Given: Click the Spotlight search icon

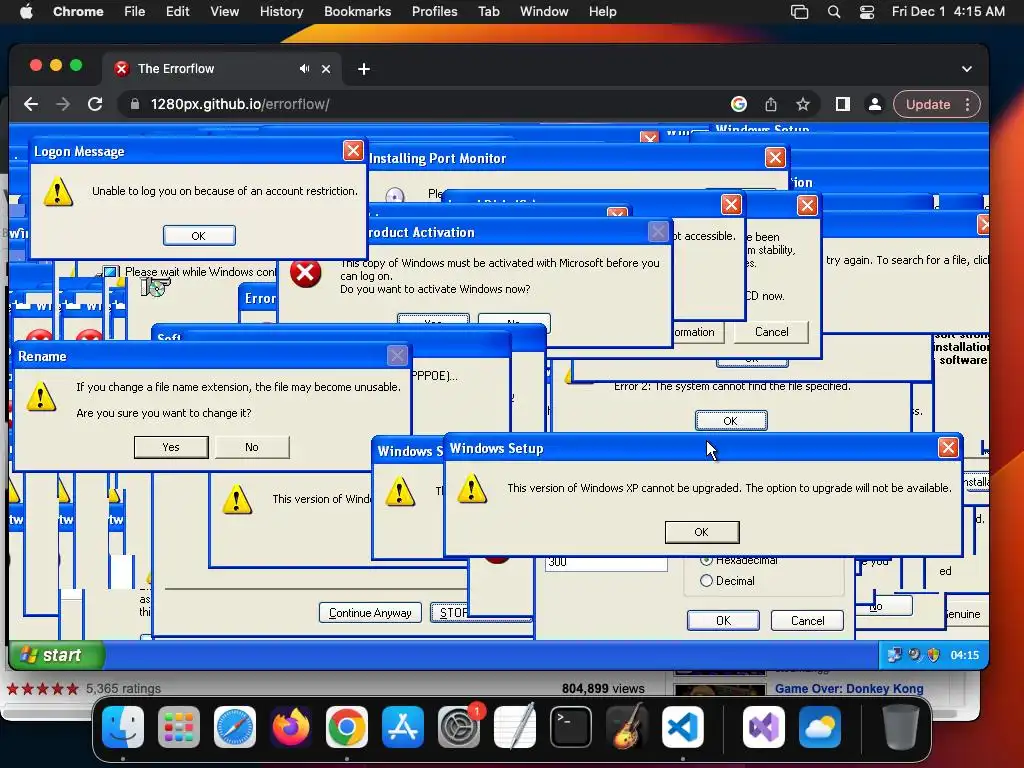Looking at the screenshot, I should [x=834, y=12].
